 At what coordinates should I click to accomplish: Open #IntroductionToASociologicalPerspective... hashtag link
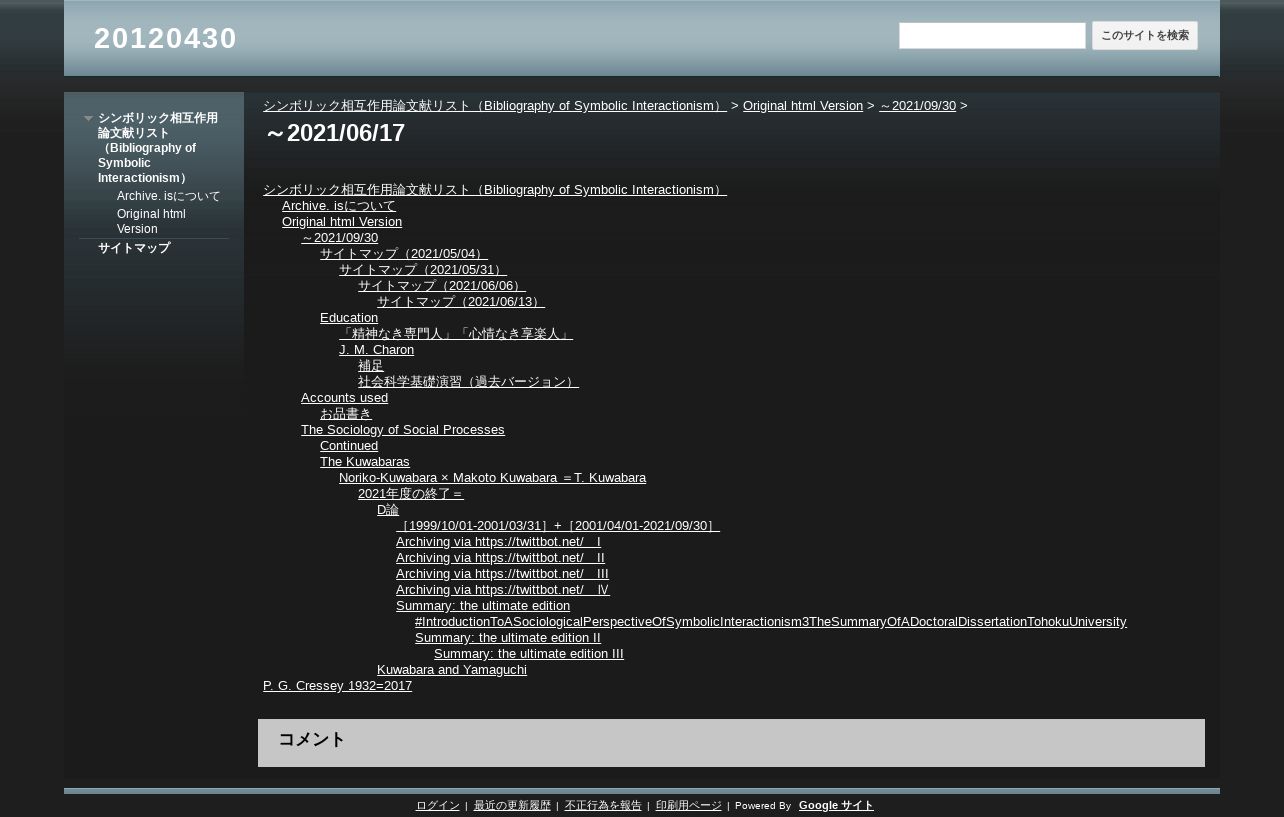pyautogui.click(x=771, y=622)
